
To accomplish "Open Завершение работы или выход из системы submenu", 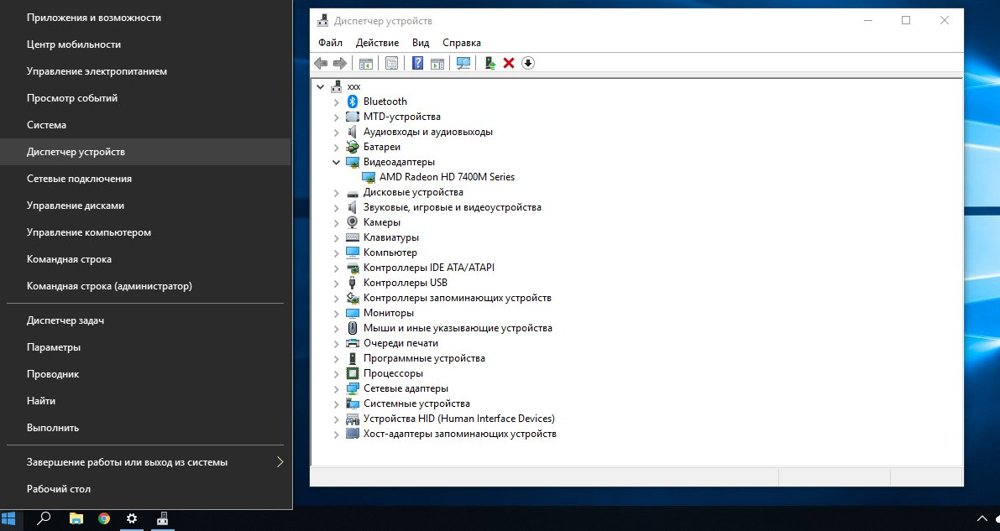I will [x=146, y=462].
